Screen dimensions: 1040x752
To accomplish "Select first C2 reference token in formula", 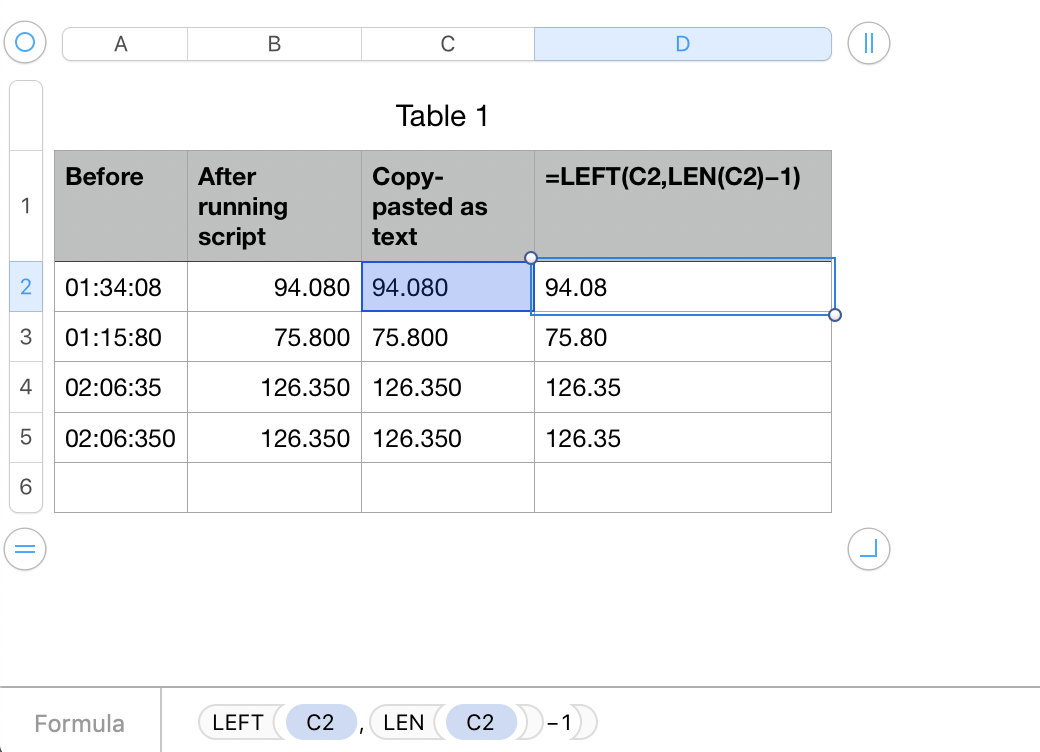I will point(320,722).
